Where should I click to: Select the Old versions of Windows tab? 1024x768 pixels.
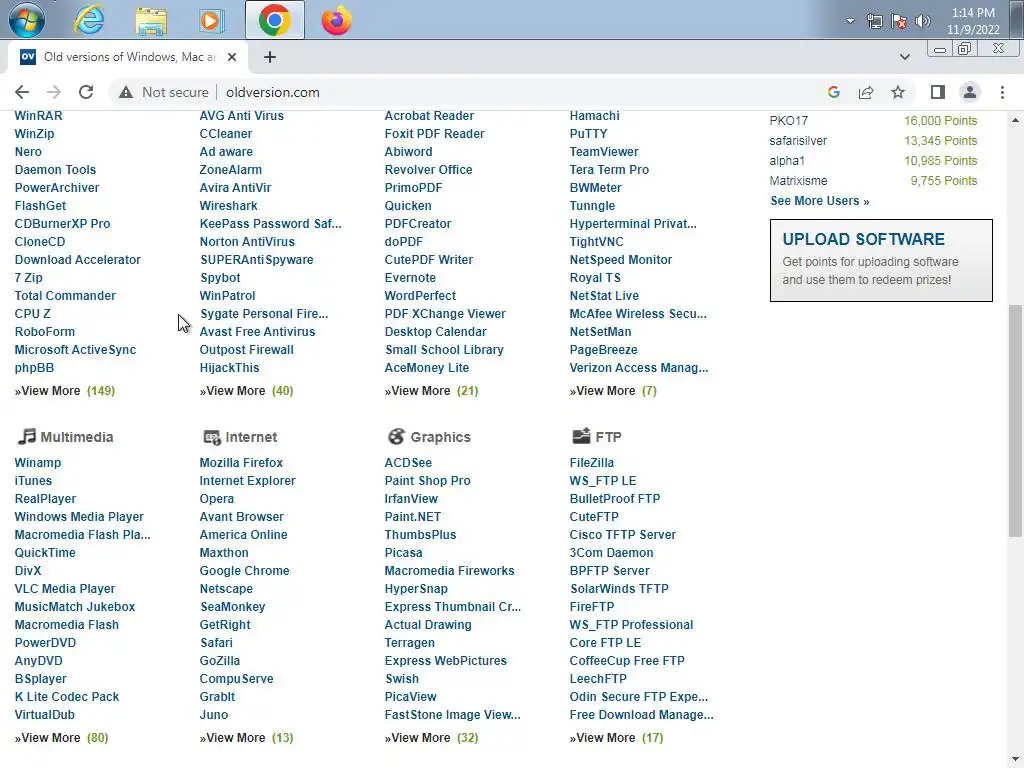pyautogui.click(x=127, y=57)
